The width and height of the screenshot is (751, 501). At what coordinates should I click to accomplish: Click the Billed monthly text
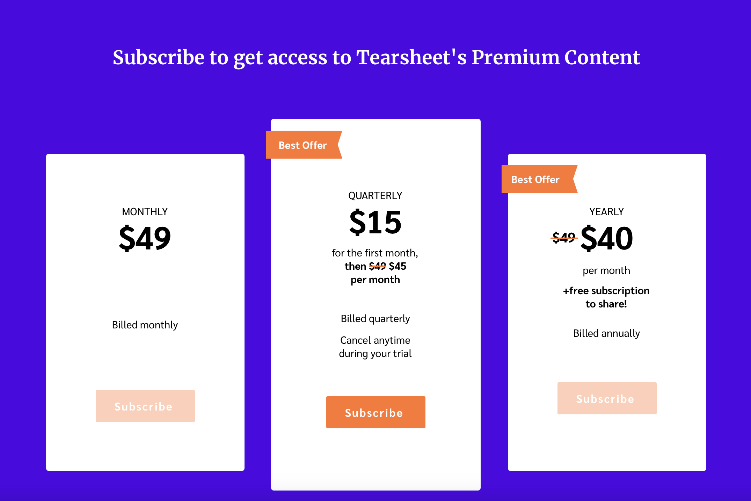coord(145,325)
